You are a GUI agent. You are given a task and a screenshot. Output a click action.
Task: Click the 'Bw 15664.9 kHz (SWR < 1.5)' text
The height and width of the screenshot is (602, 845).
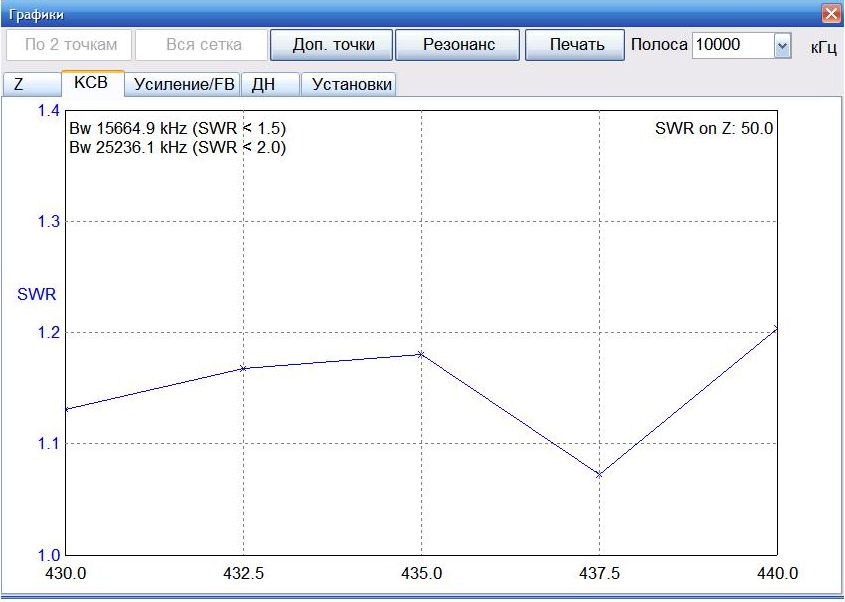178,129
